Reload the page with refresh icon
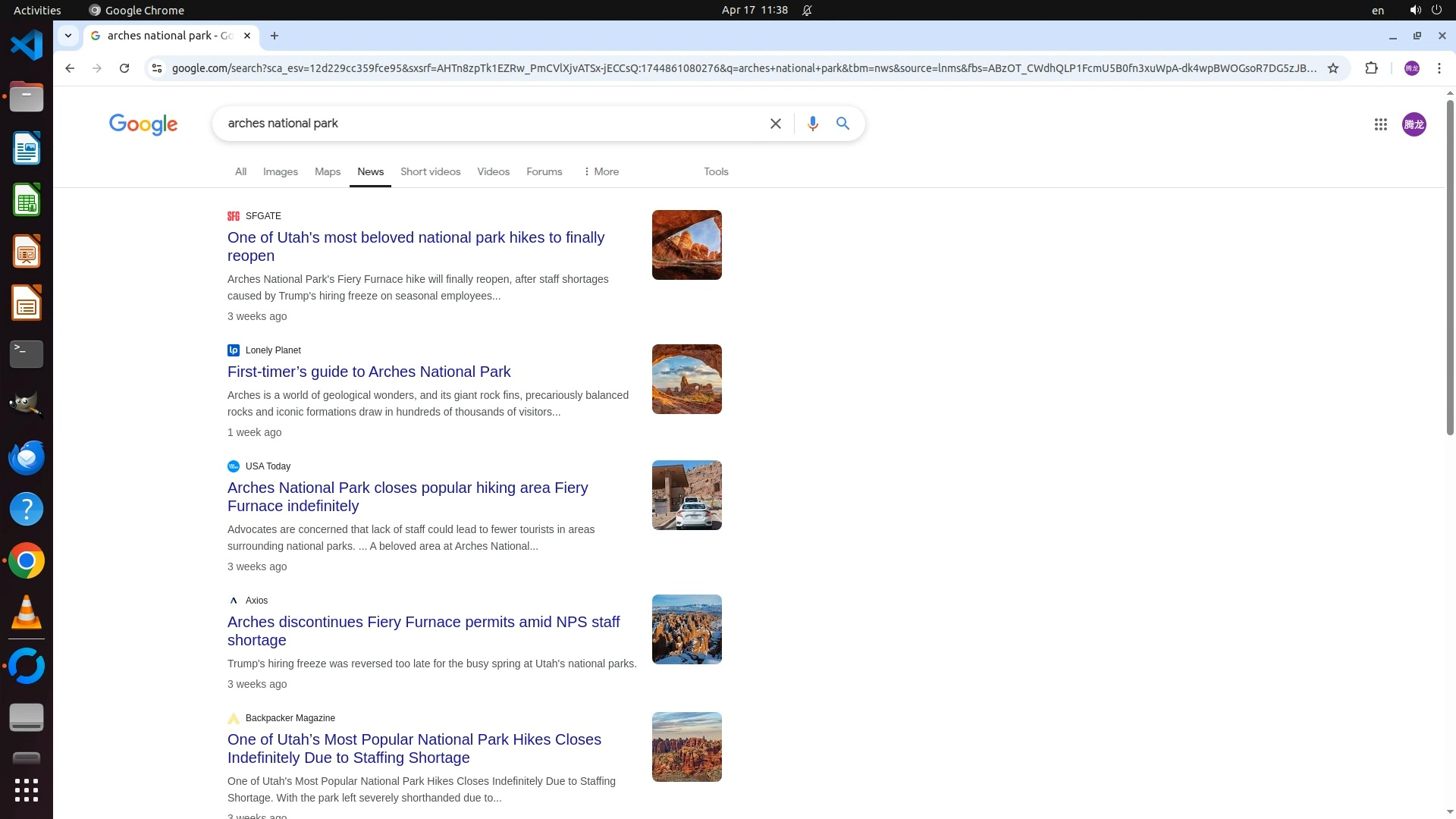This screenshot has height=819, width=1456. [124, 68]
